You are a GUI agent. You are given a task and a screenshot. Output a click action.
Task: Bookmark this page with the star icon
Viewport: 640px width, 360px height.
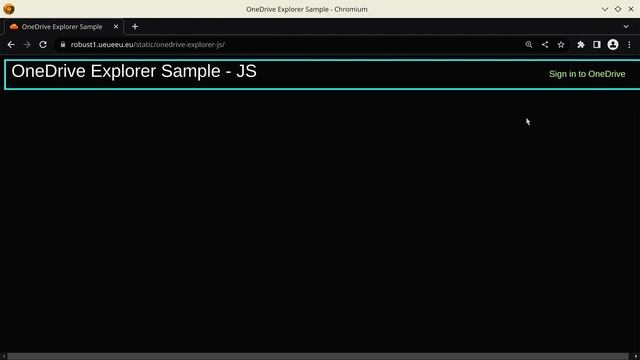pyautogui.click(x=561, y=44)
